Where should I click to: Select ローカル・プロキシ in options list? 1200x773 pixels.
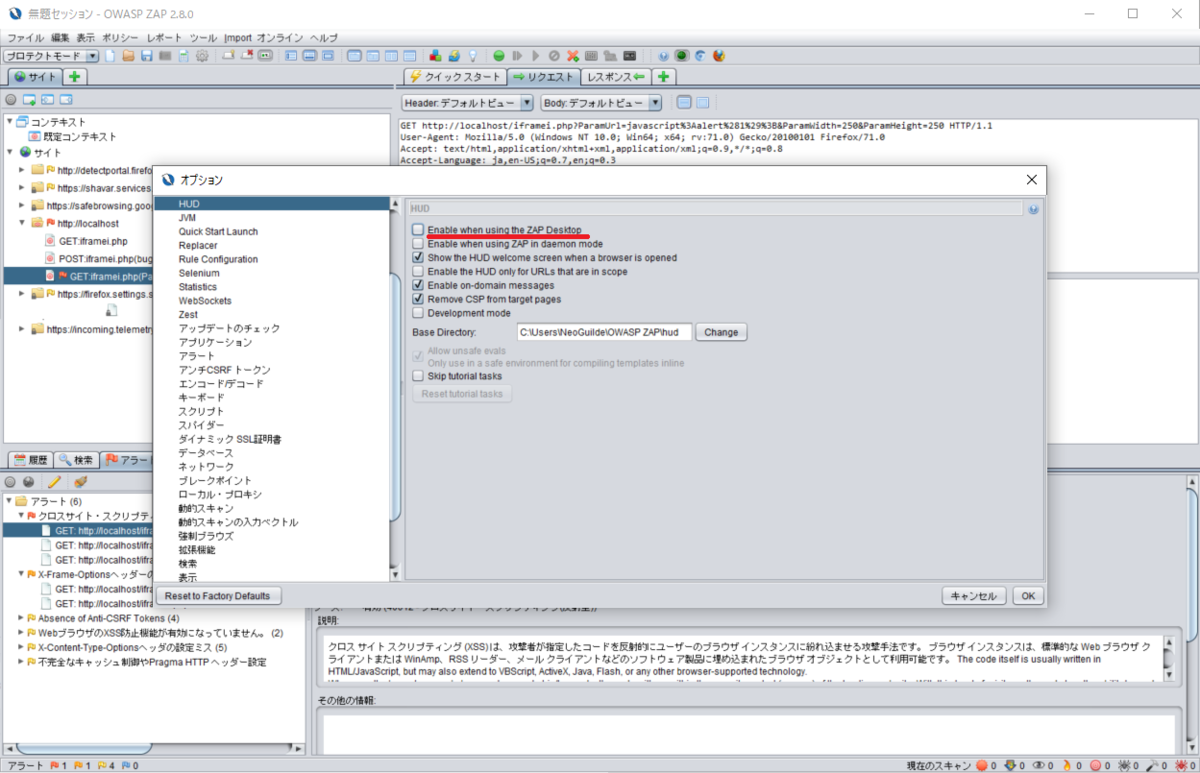(220, 494)
